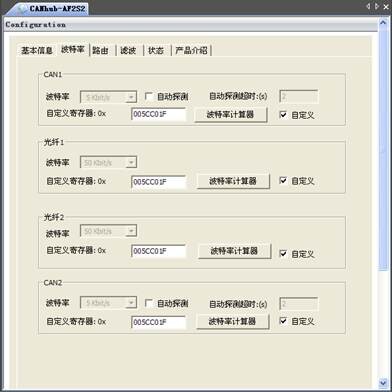Open the 产品介绍 tab
The image size is (392, 392).
(x=191, y=51)
